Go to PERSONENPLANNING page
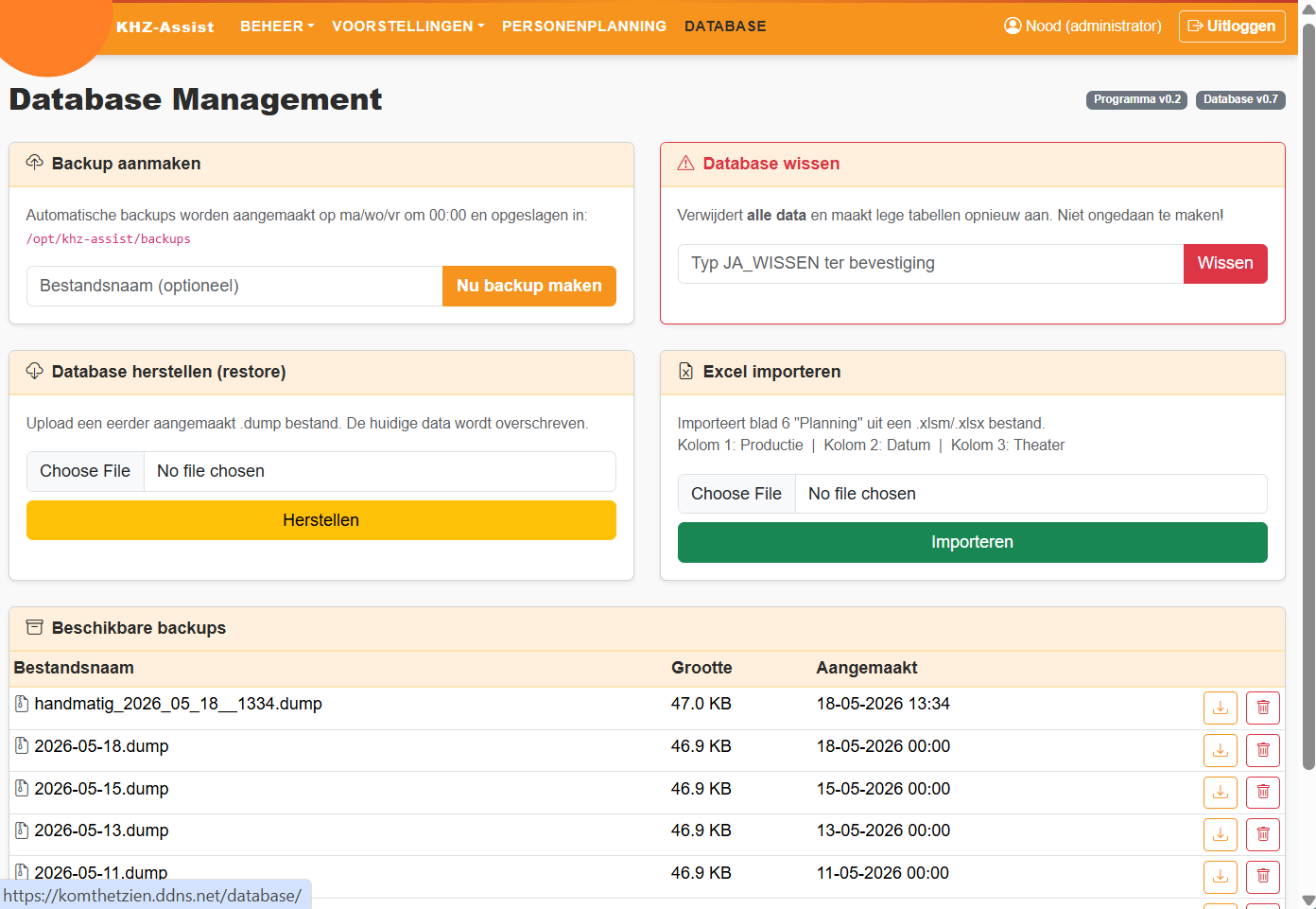1316x909 pixels. point(584,26)
